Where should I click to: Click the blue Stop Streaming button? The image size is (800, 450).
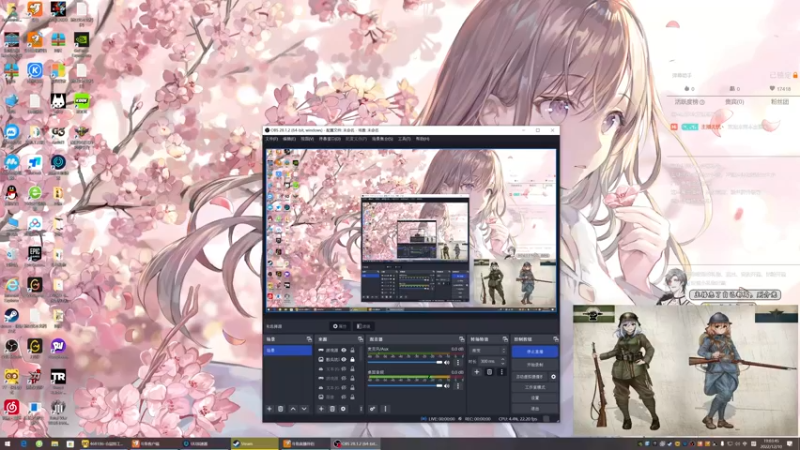pyautogui.click(x=535, y=352)
